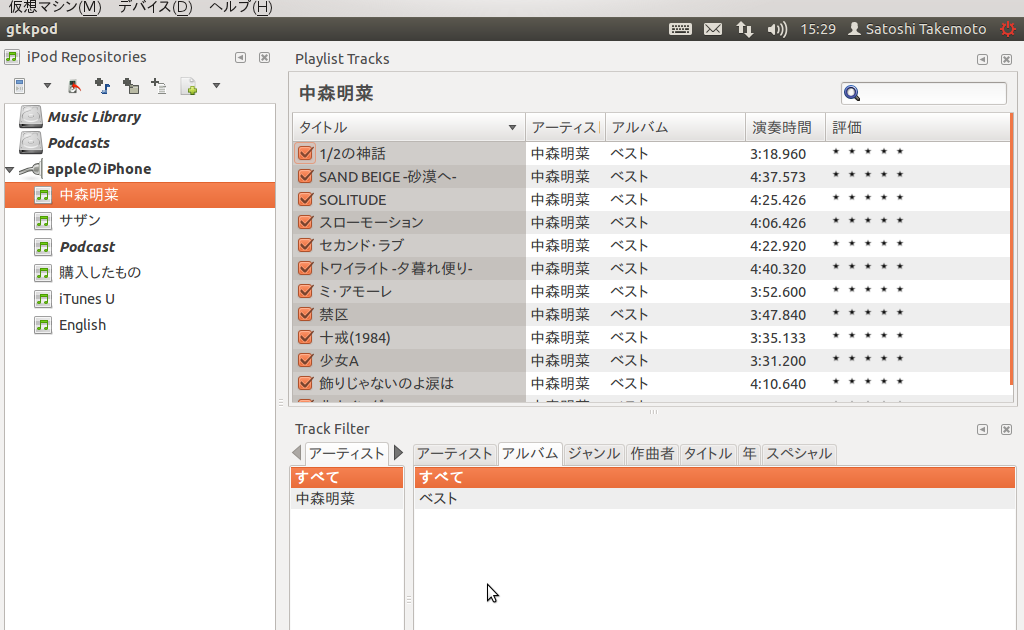Switch to the タイトル filter tab

coord(708,454)
